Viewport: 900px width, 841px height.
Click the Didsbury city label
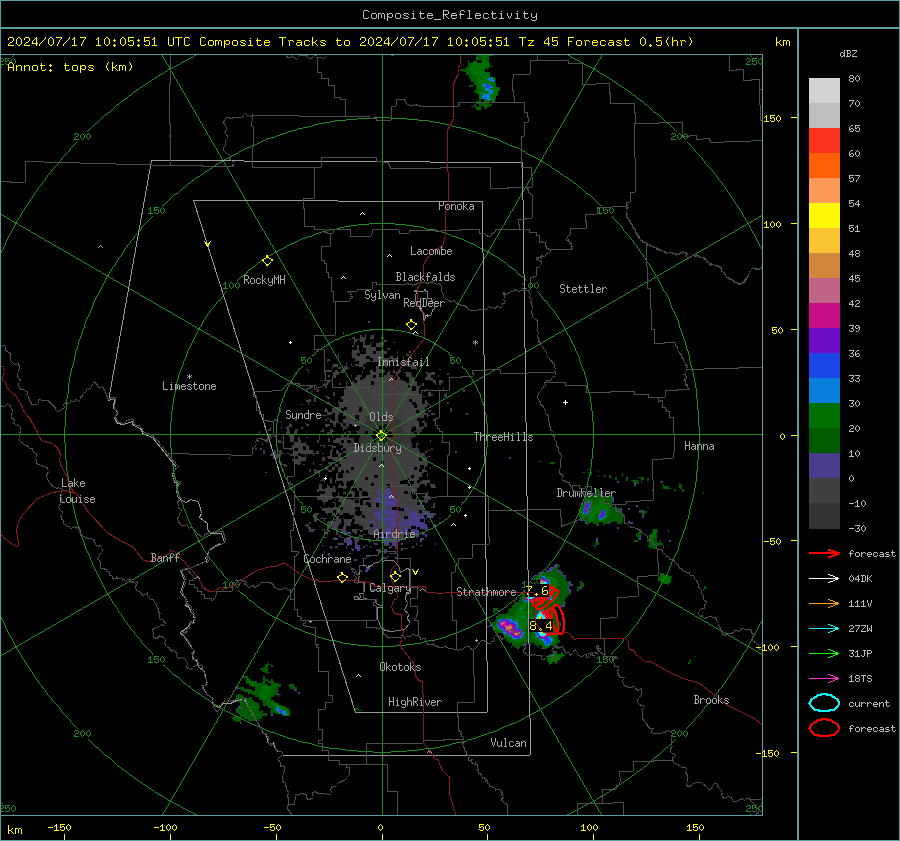pos(378,448)
